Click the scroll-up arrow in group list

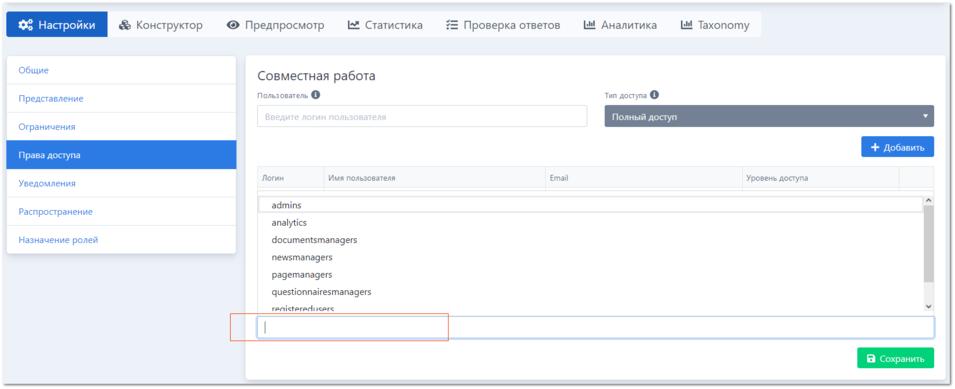[928, 200]
